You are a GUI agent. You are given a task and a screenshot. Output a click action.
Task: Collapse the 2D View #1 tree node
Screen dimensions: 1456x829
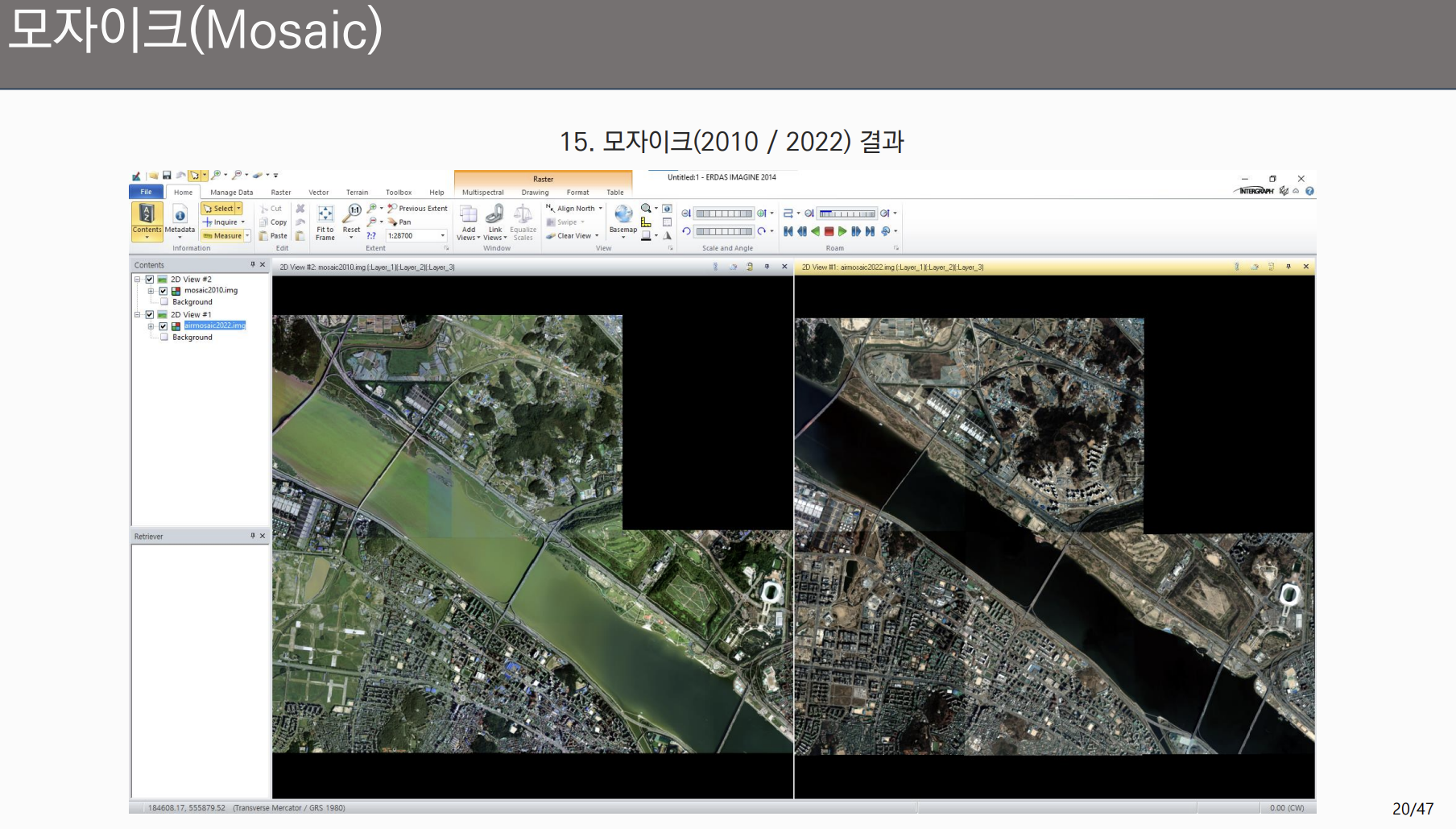click(x=138, y=315)
